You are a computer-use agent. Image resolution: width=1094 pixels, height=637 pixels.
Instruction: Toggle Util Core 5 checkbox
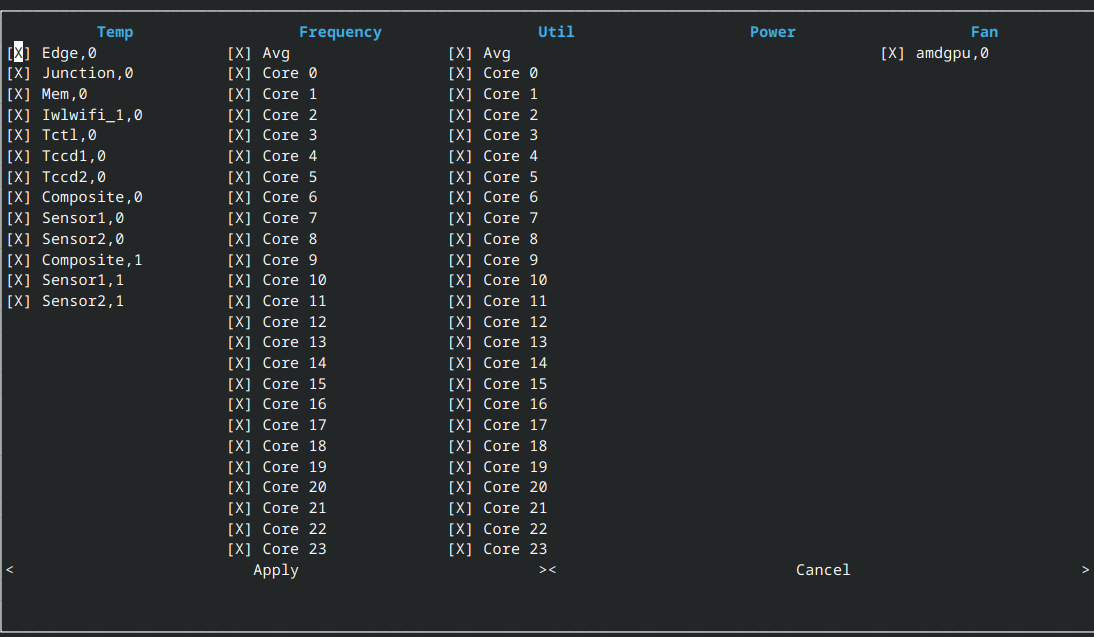[x=460, y=177]
